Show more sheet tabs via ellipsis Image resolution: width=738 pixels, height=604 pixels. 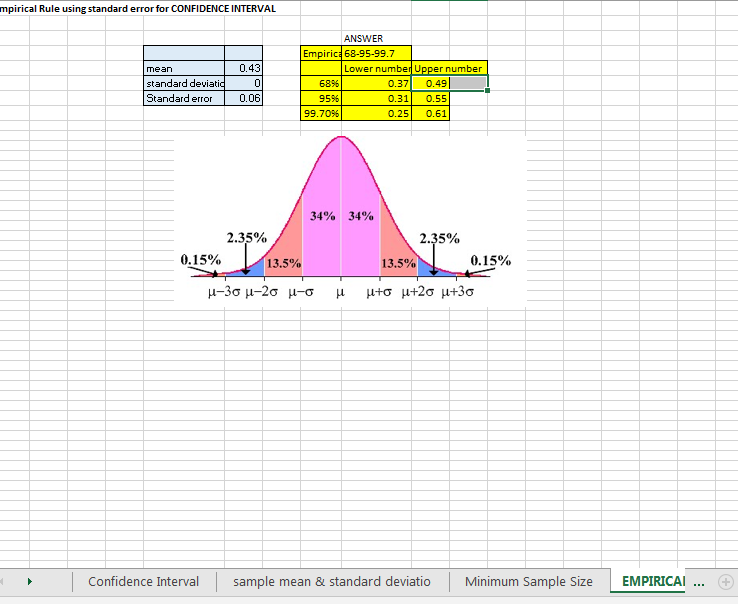[699, 583]
